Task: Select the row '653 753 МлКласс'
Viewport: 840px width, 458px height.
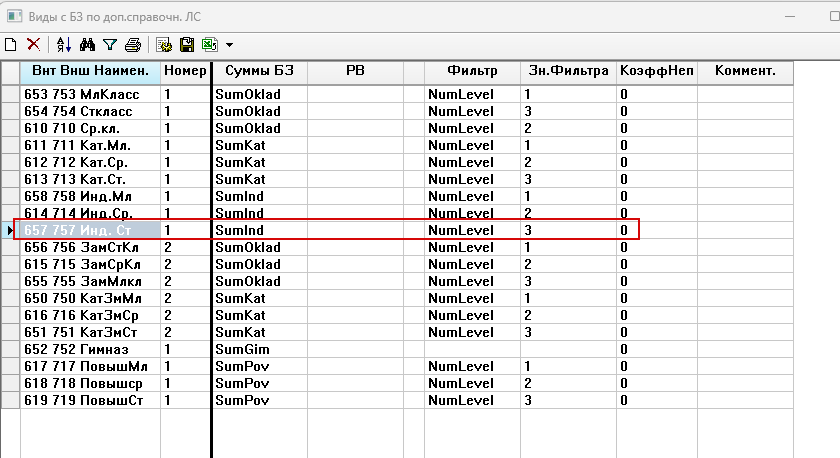Action: [90, 94]
